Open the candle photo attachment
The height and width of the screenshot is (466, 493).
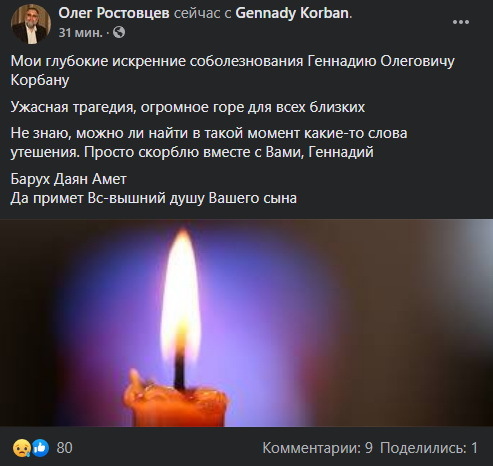point(246,323)
